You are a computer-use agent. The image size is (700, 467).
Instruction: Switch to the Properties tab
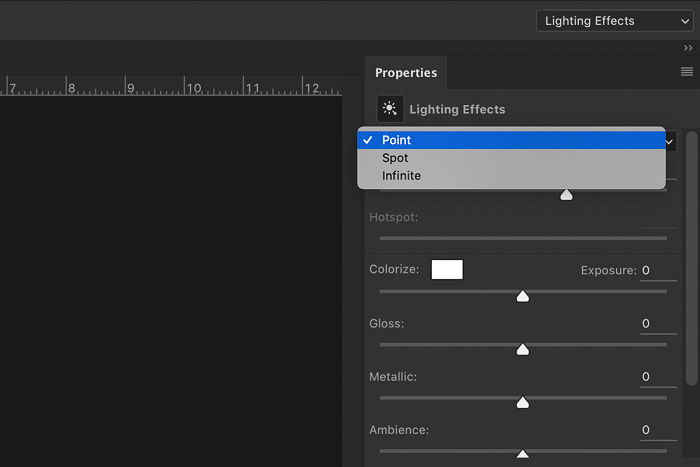click(x=406, y=72)
